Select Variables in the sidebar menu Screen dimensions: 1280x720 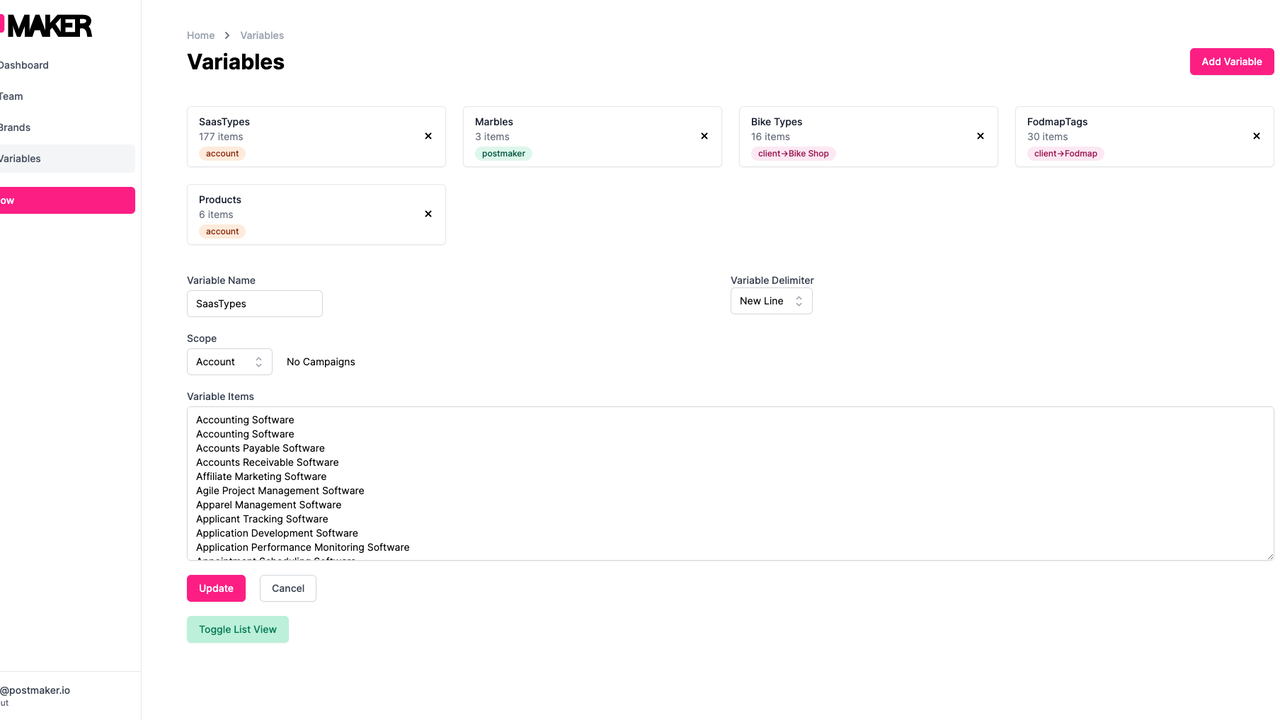(21, 158)
